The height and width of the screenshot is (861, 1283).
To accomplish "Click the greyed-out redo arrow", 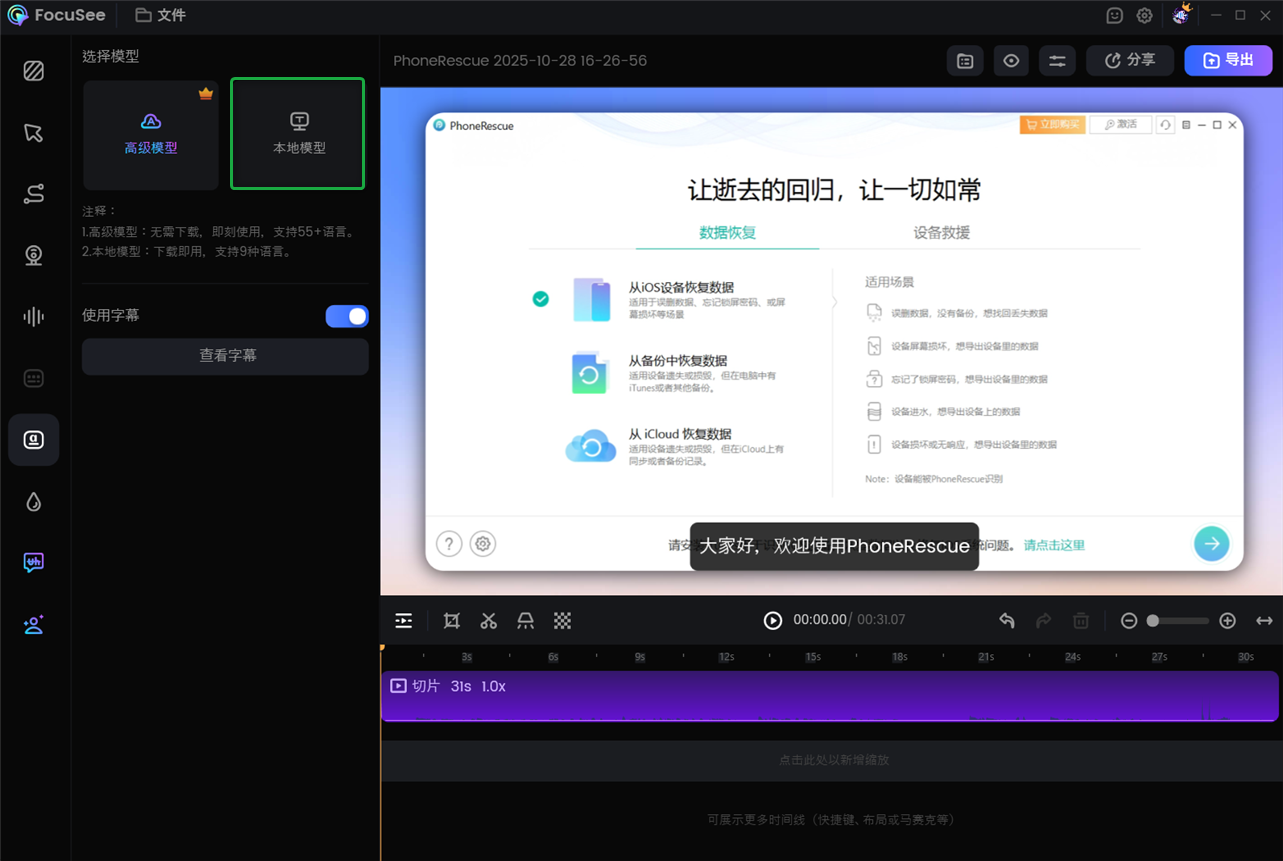I will (x=1044, y=621).
